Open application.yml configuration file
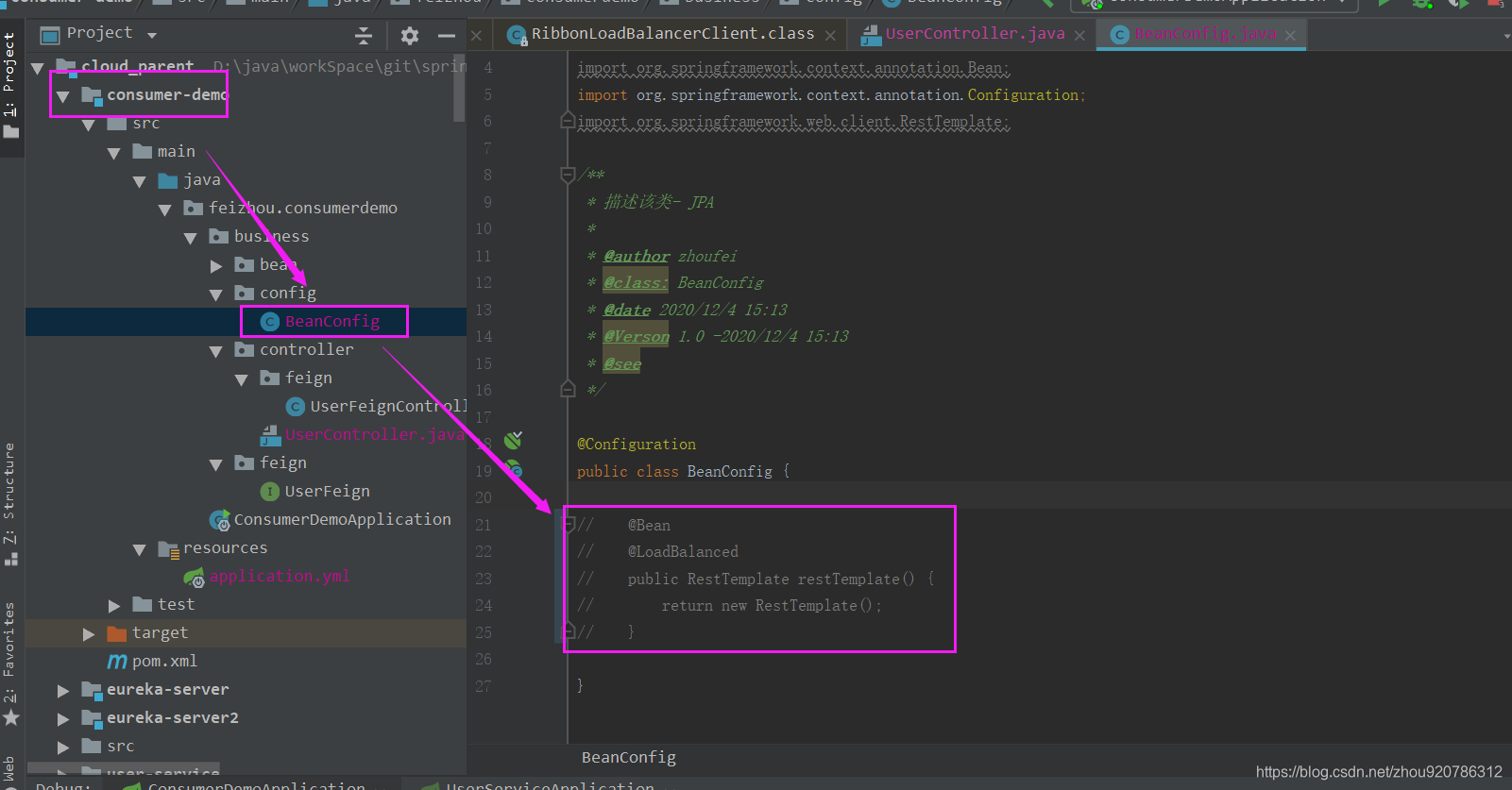Viewport: 1512px width, 790px height. coord(280,576)
